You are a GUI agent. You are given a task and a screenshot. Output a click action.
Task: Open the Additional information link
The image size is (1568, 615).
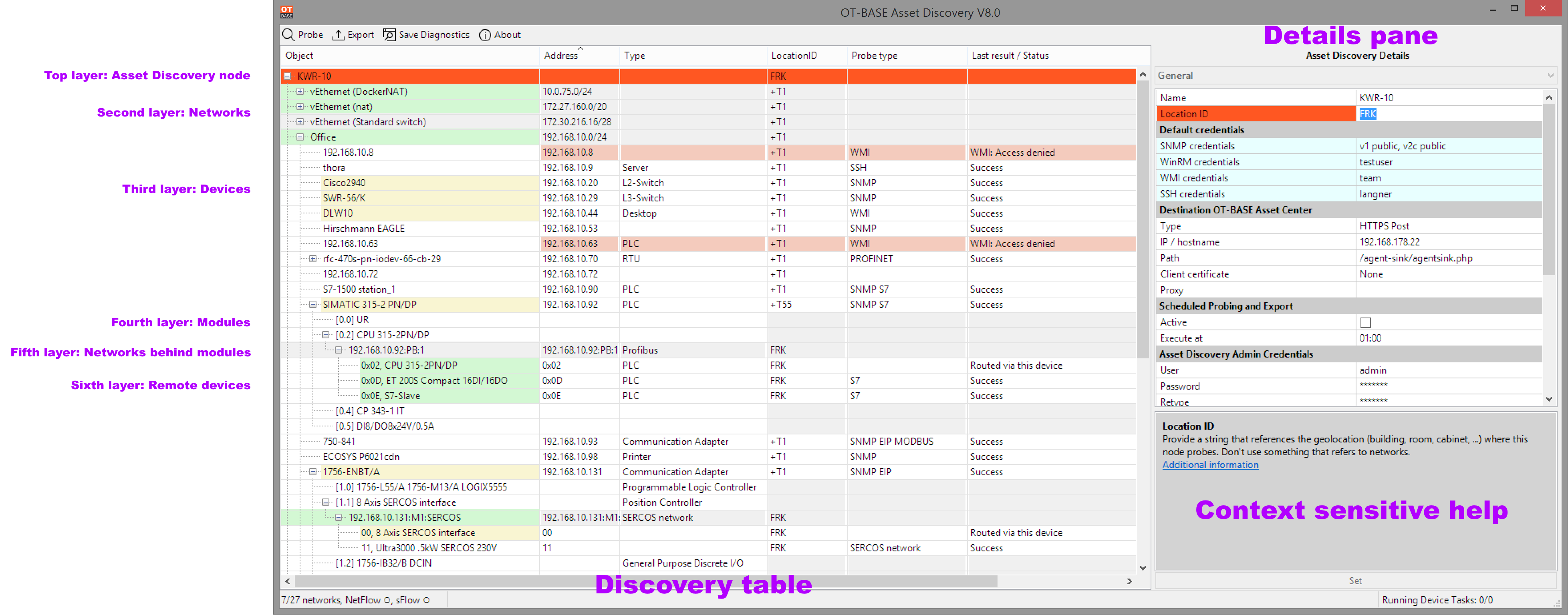coord(1209,465)
